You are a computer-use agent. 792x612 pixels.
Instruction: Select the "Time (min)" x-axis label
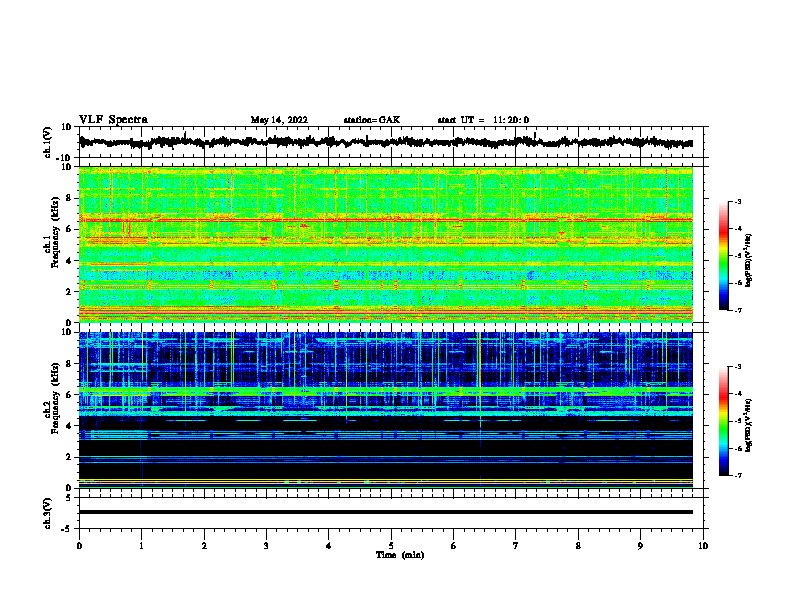400,555
